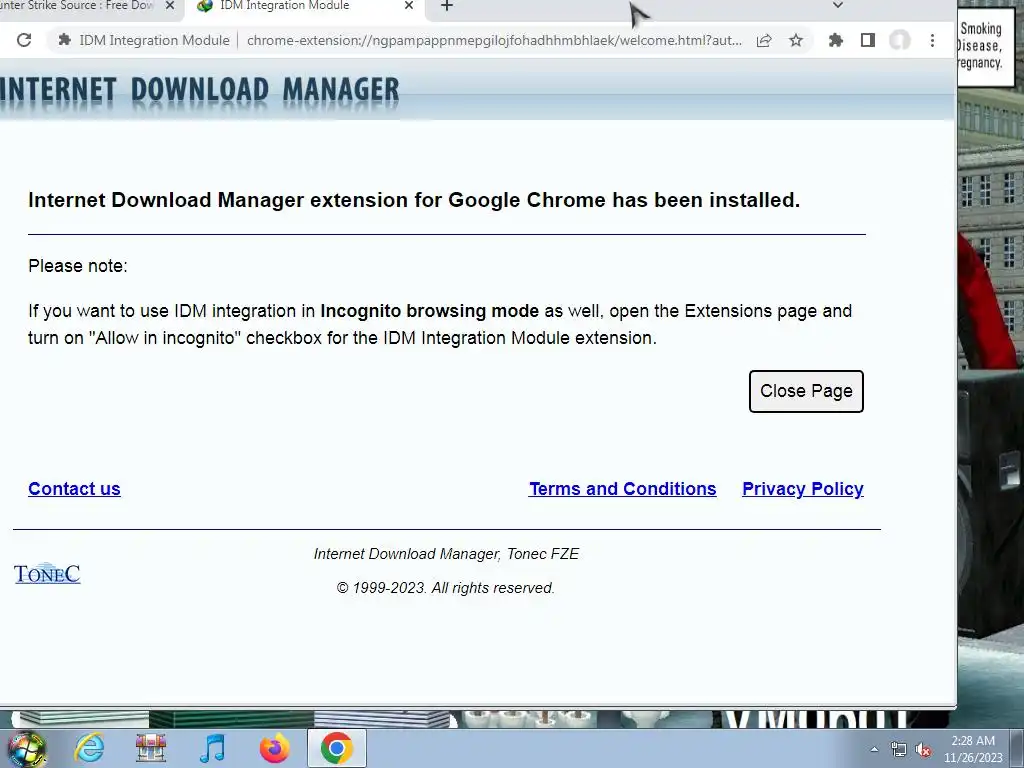Open the Chrome three-dot menu
The image size is (1024, 768).
point(932,40)
